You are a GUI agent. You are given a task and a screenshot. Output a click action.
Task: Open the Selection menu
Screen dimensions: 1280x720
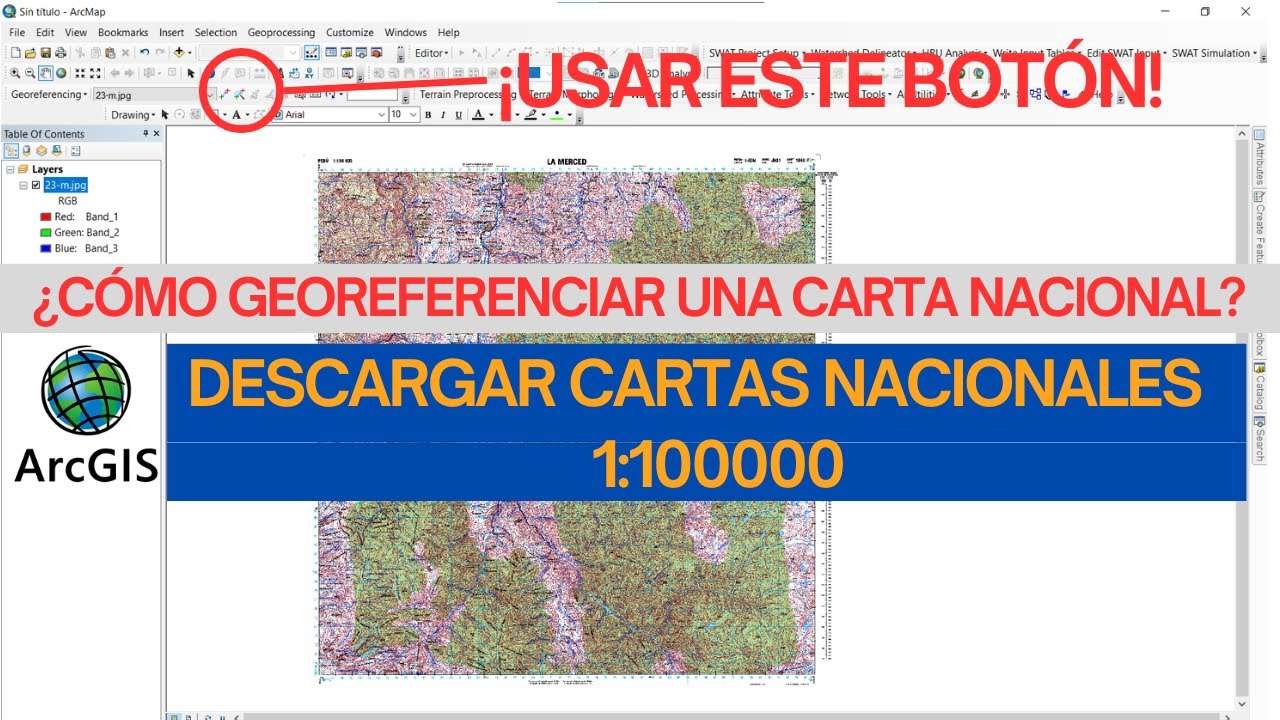coord(216,32)
